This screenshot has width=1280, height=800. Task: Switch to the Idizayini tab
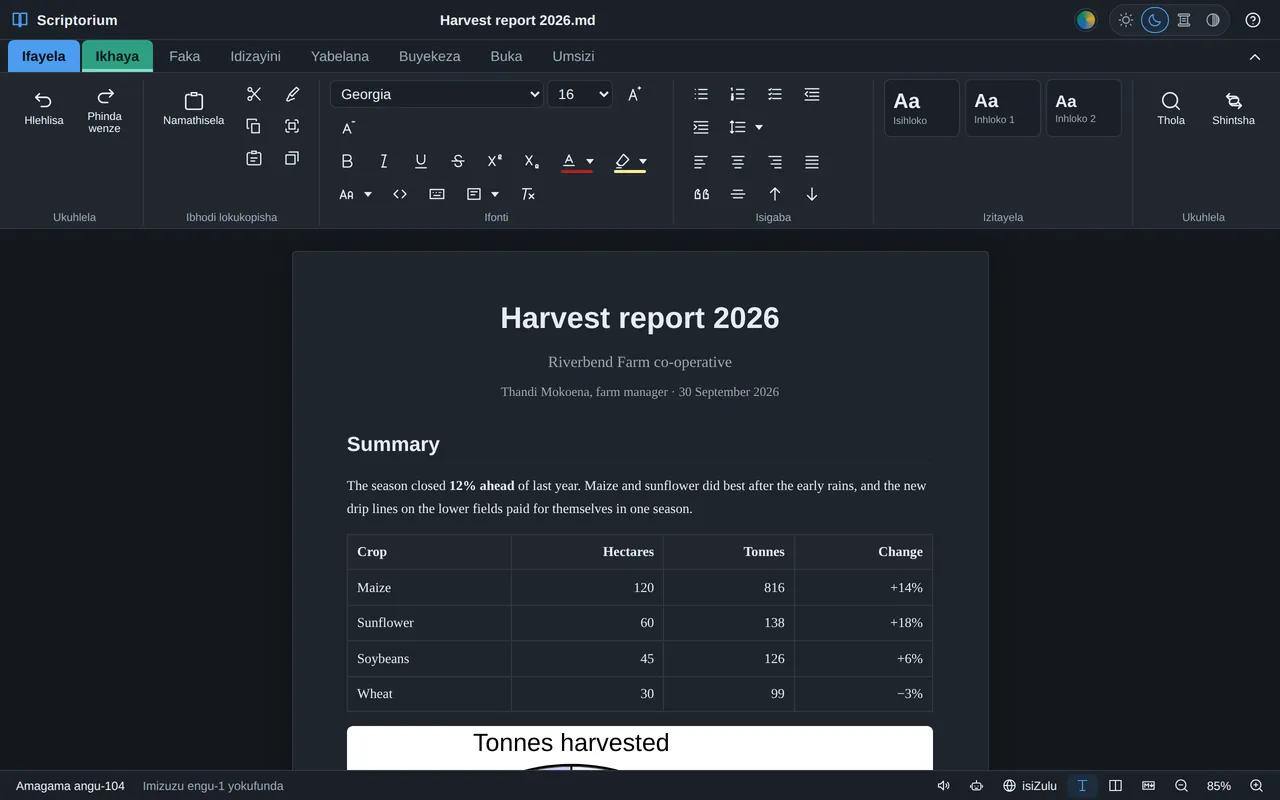coord(256,56)
